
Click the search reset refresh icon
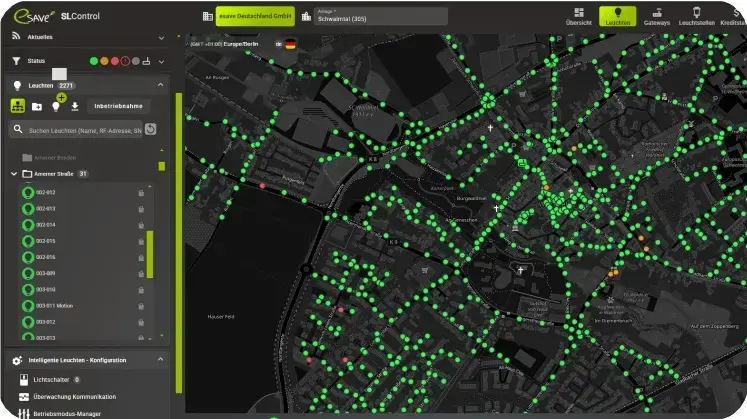150,129
